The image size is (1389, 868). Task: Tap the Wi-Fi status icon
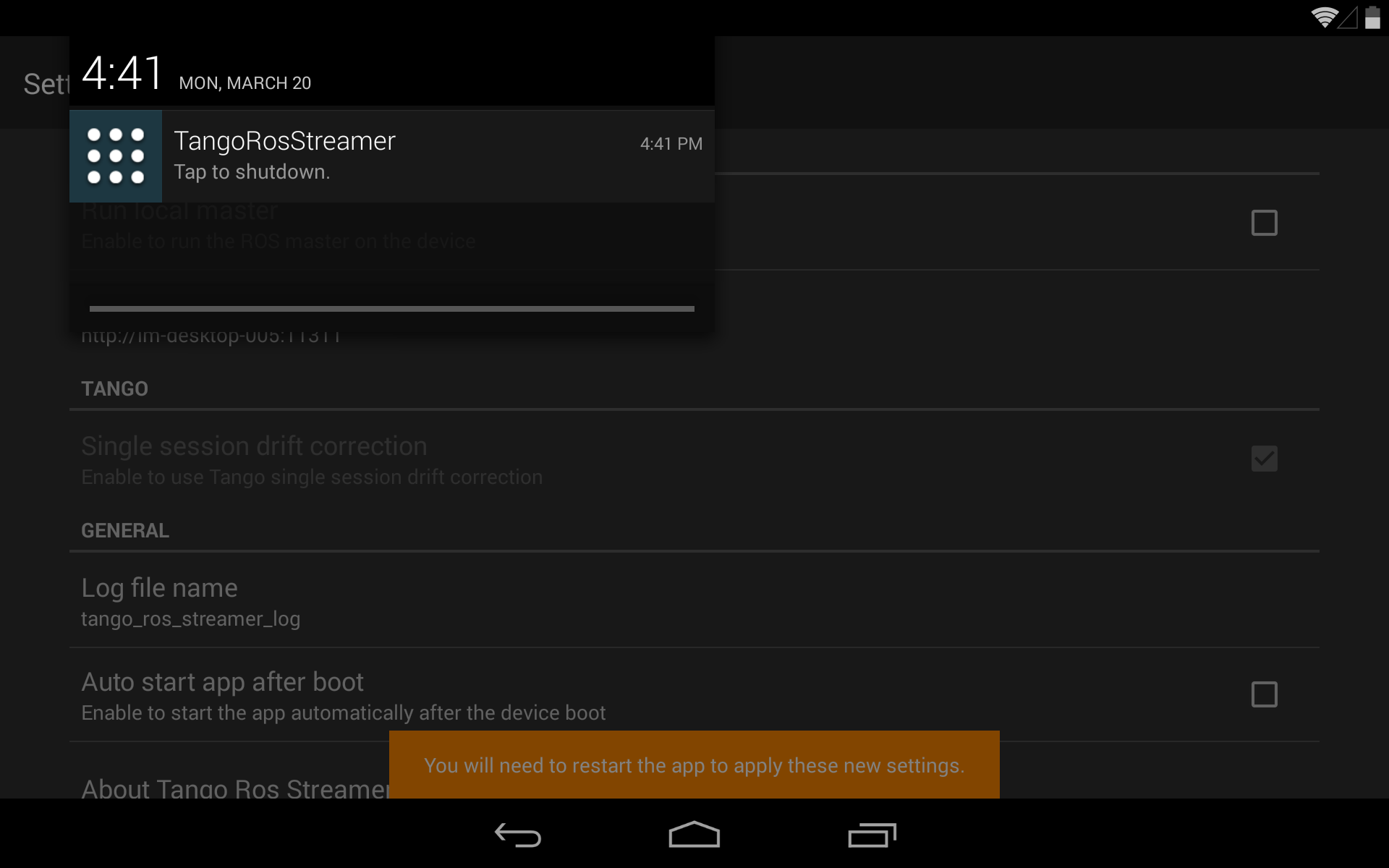click(x=1324, y=17)
